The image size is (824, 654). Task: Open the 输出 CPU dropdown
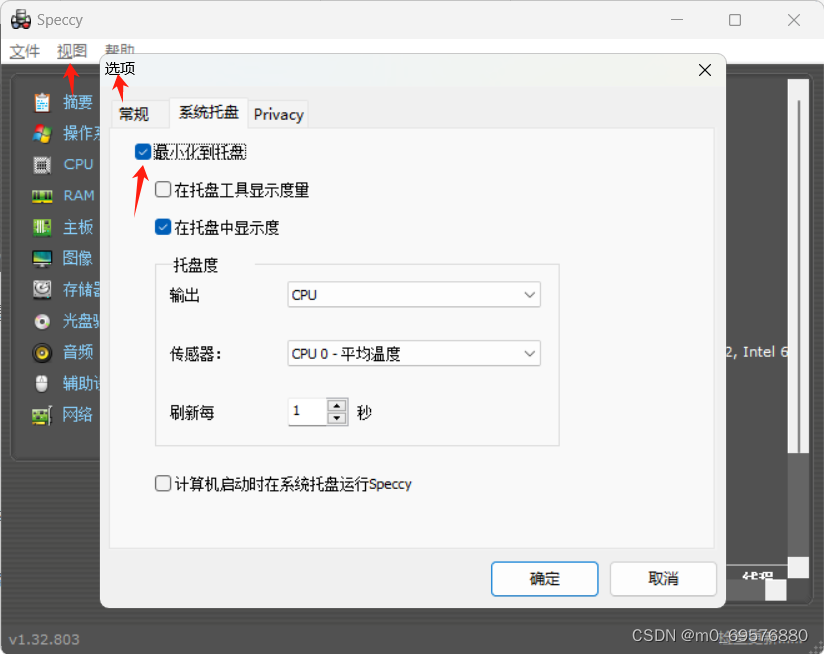click(x=414, y=295)
